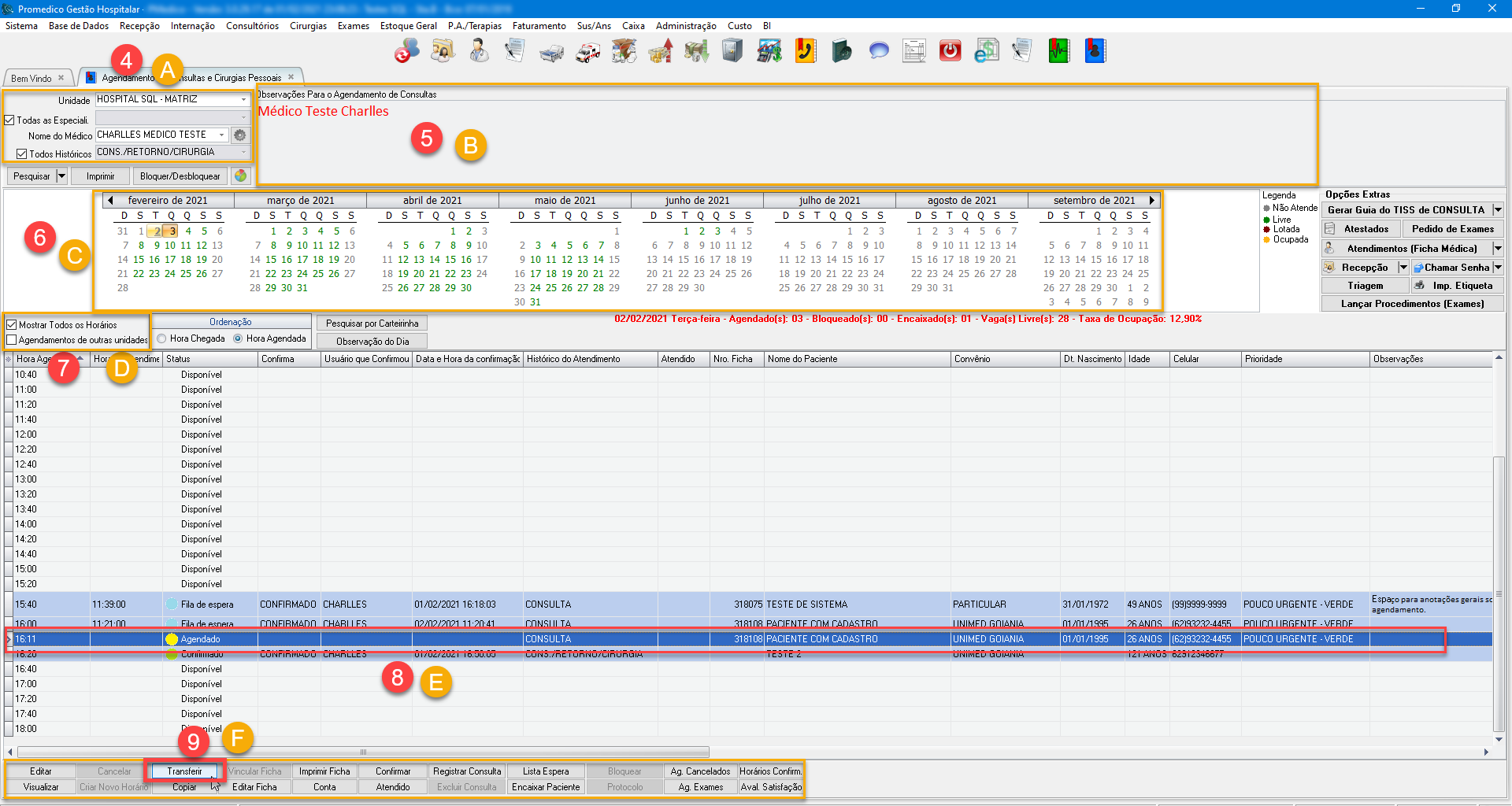
Task: Click the hospital bed toolbar icon
Action: tap(551, 53)
